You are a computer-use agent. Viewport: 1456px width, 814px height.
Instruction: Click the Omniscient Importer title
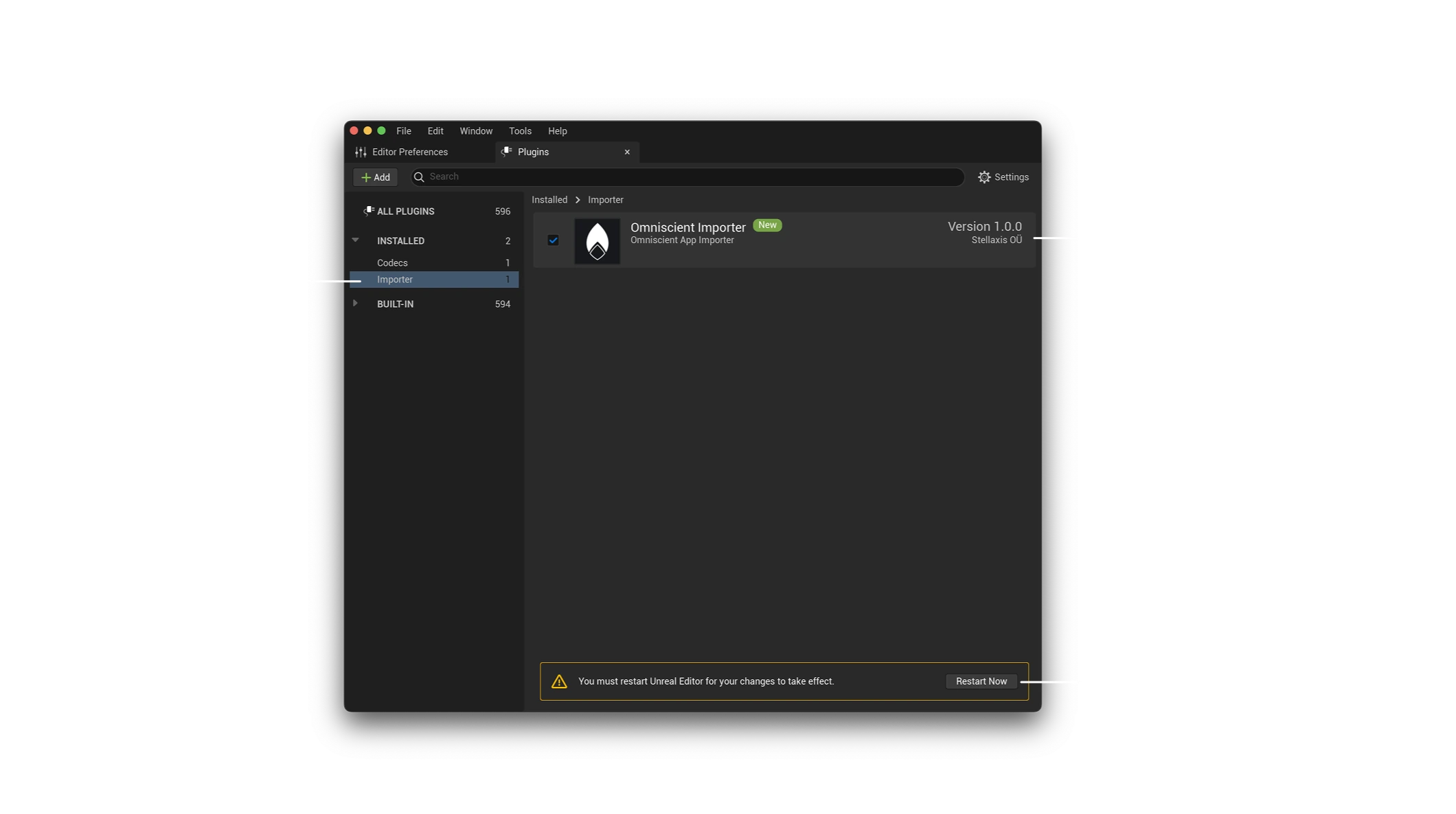(688, 227)
